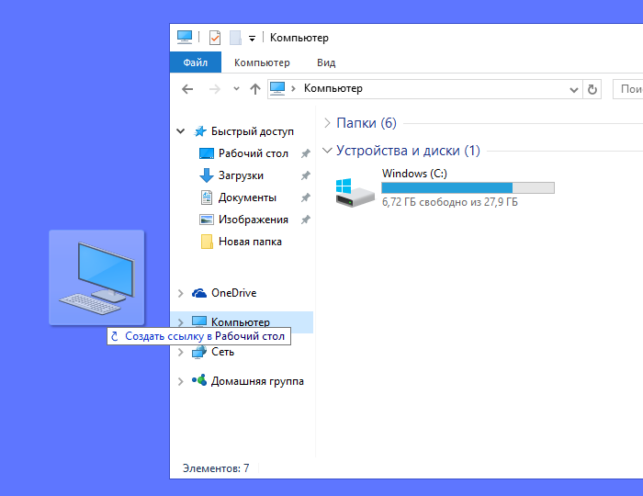The height and width of the screenshot is (496, 643).
Task: Open Загрузки in Quick access
Action: 241,175
